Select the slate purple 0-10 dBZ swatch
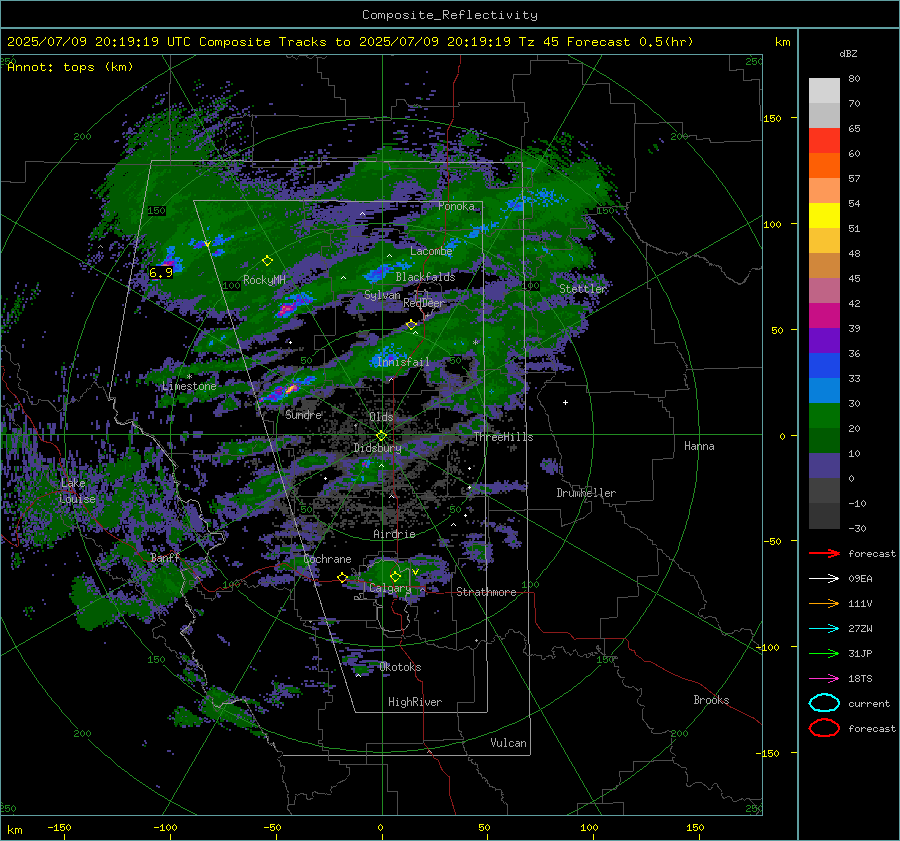The width and height of the screenshot is (900, 841). pos(824,466)
